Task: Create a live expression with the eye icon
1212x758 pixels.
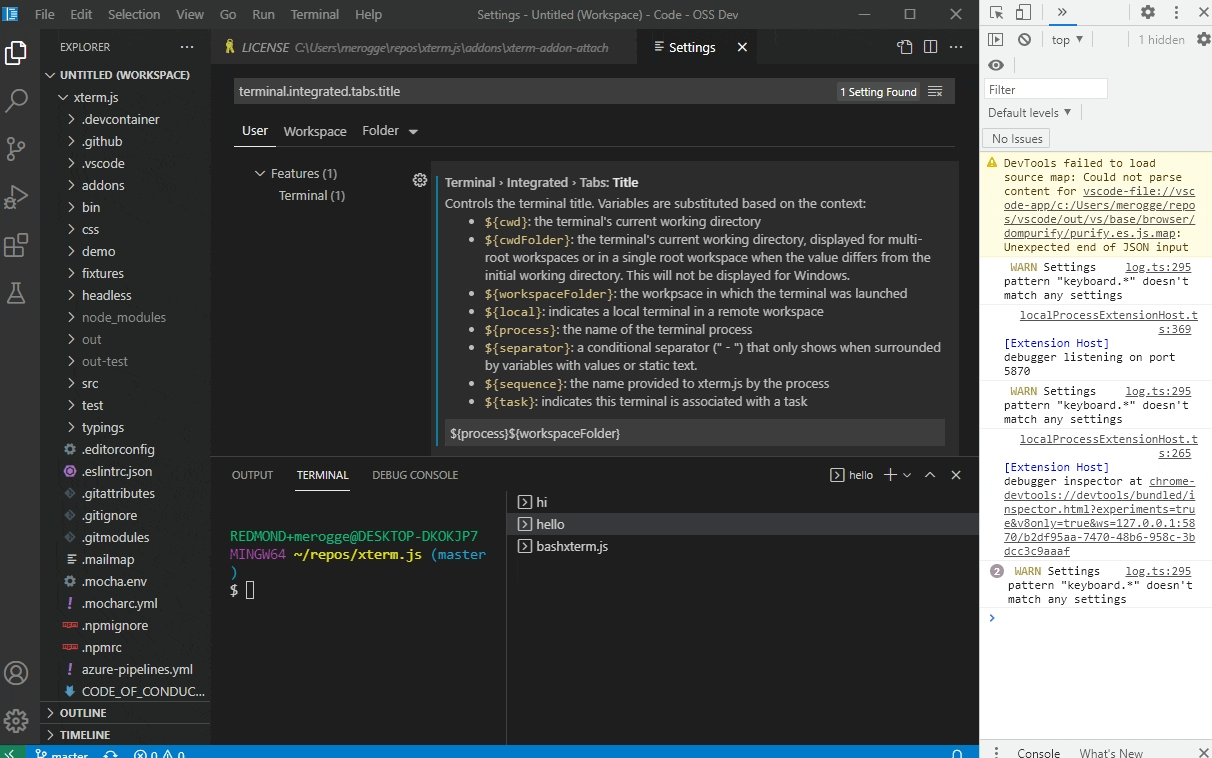Action: click(995, 65)
